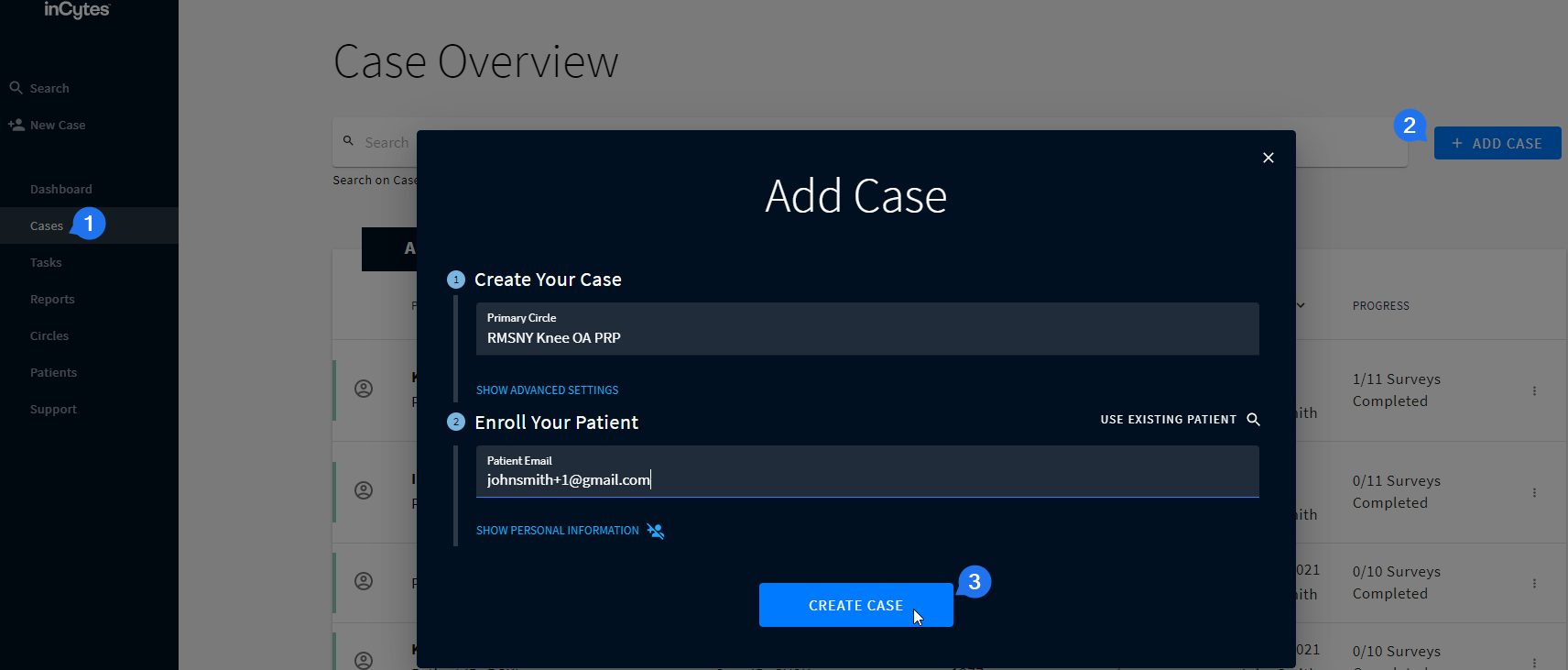Click the second case's patient avatar icon

(364, 490)
